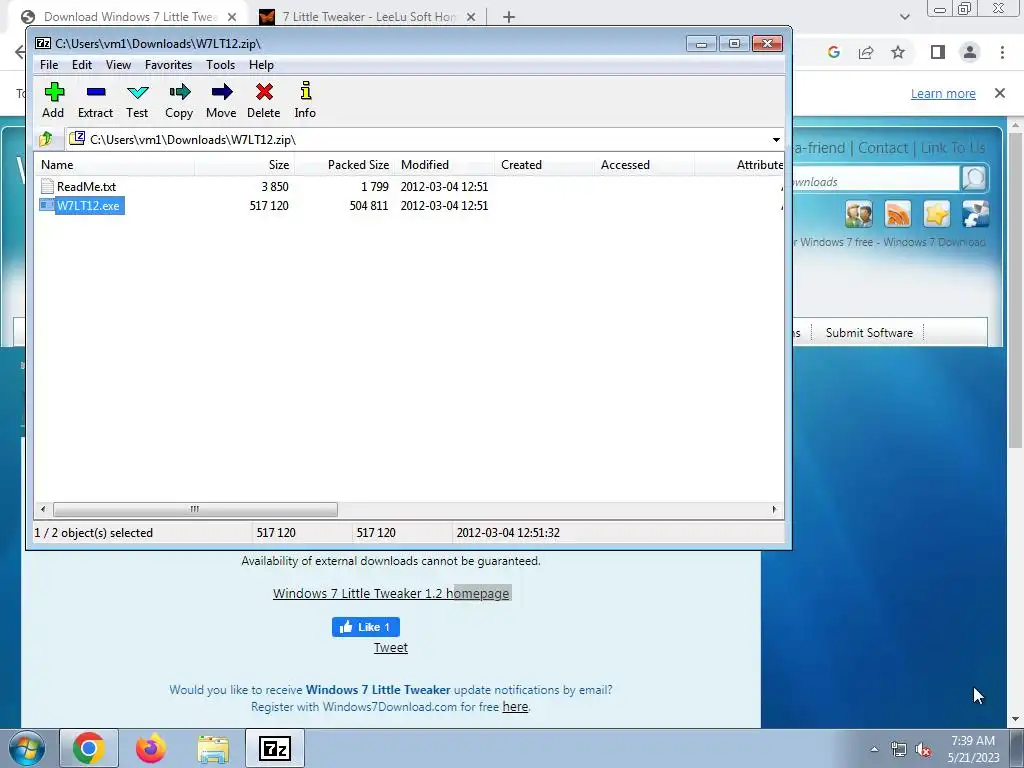Sort by the Packed Size column header
1024x768 pixels.
click(344, 165)
